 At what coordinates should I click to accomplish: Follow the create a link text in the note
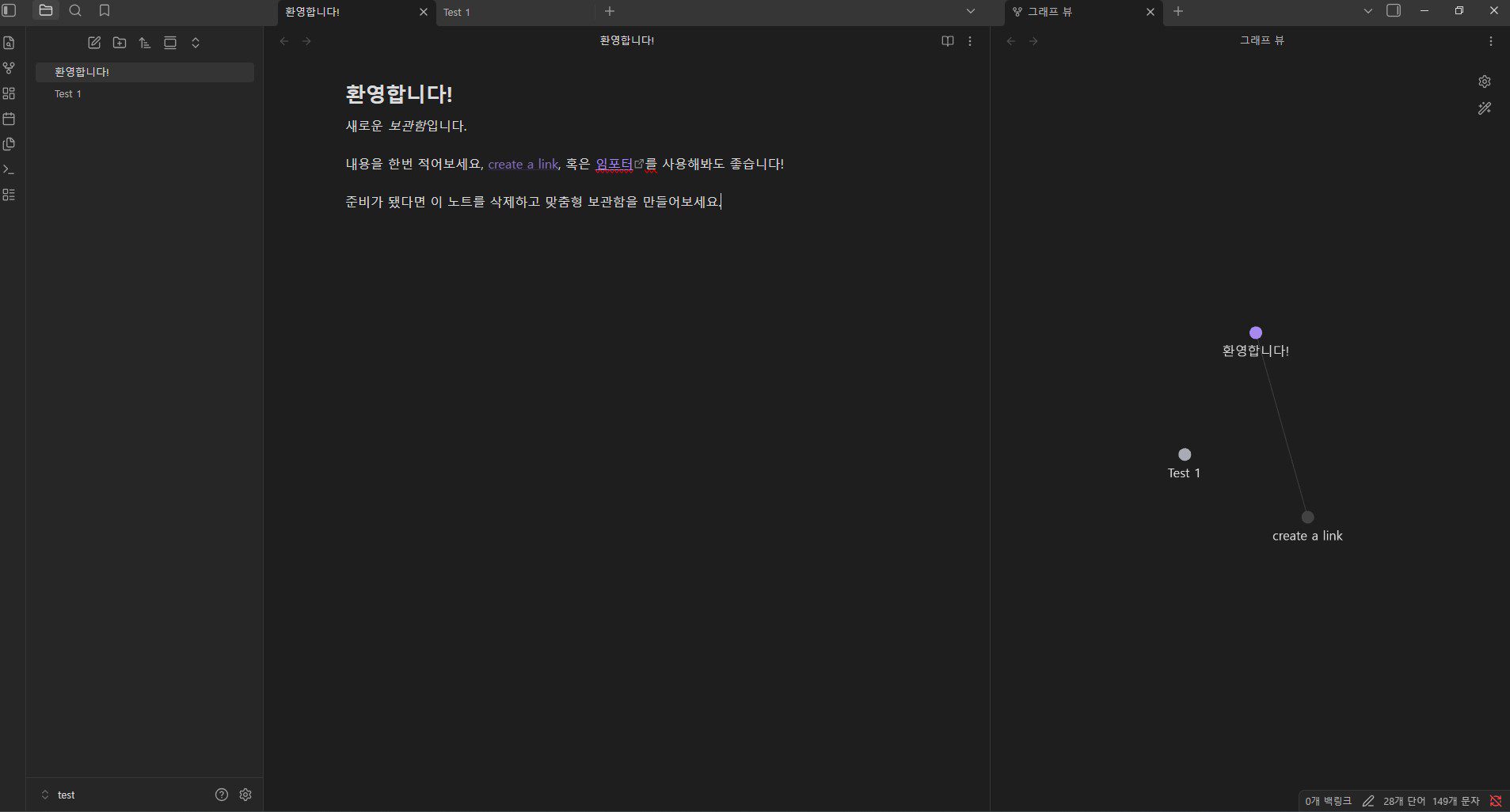click(522, 164)
